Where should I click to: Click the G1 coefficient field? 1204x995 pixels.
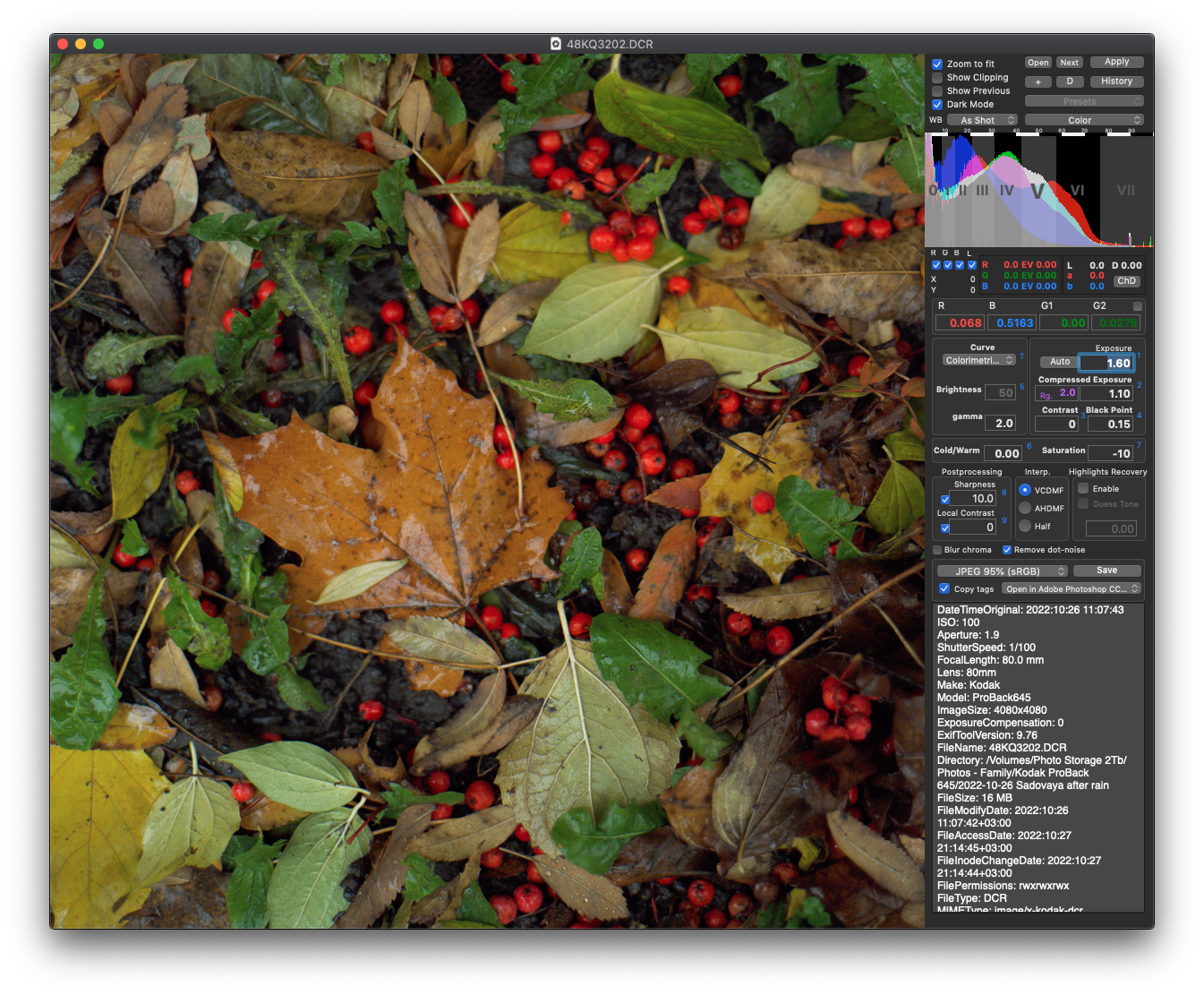1063,323
